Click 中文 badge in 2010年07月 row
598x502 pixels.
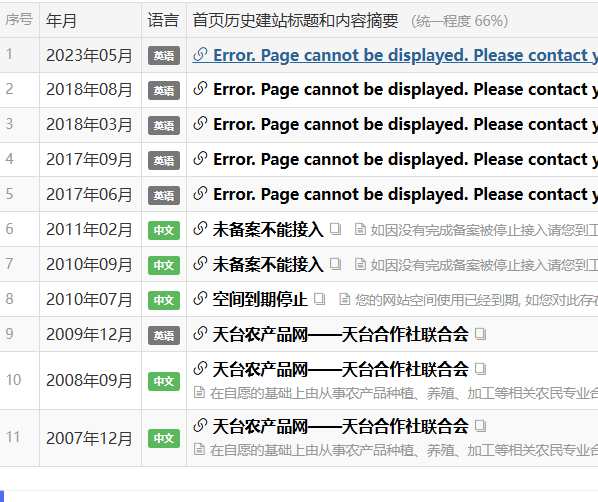(x=164, y=300)
